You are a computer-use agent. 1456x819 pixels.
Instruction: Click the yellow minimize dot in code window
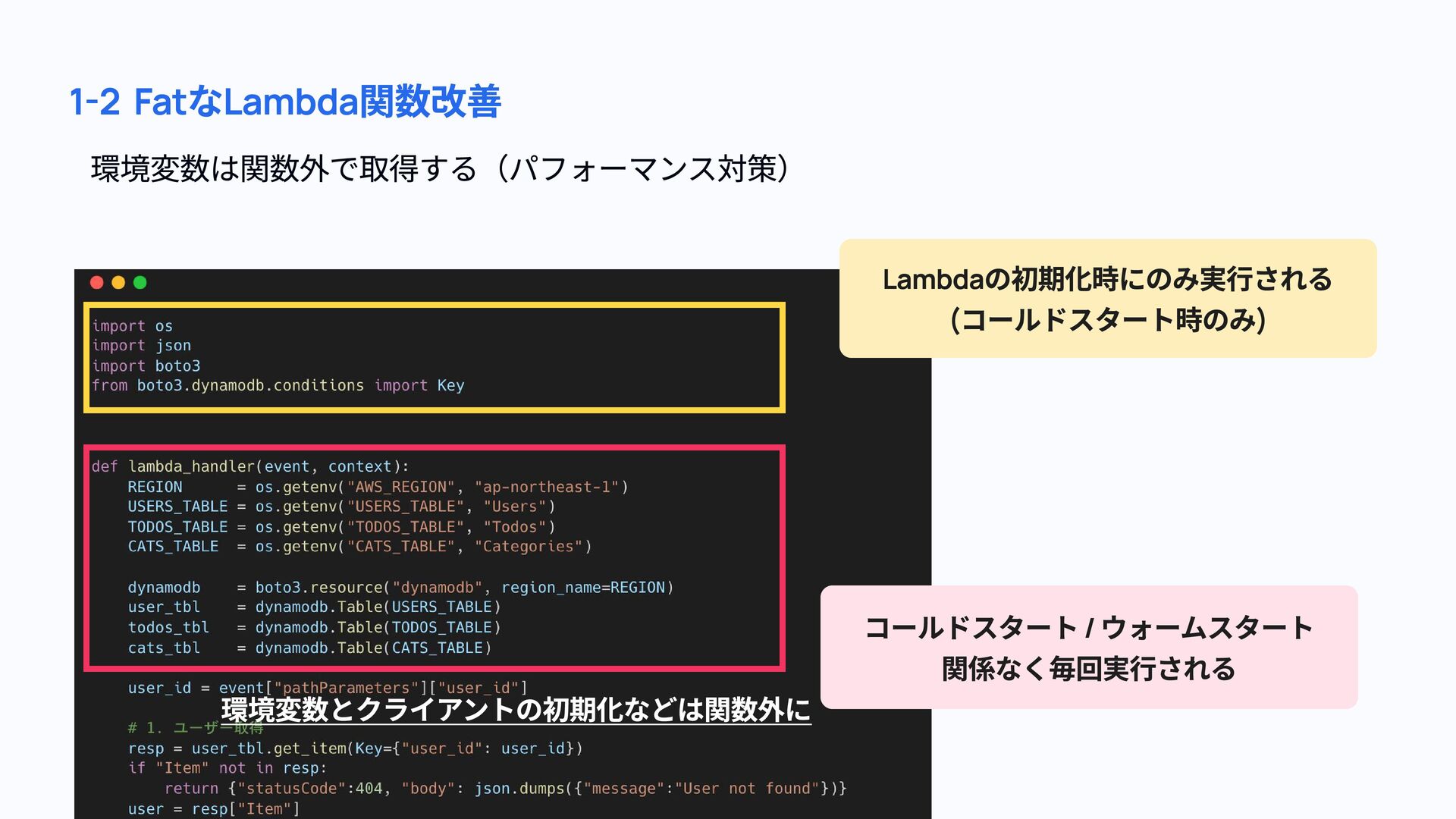[118, 283]
